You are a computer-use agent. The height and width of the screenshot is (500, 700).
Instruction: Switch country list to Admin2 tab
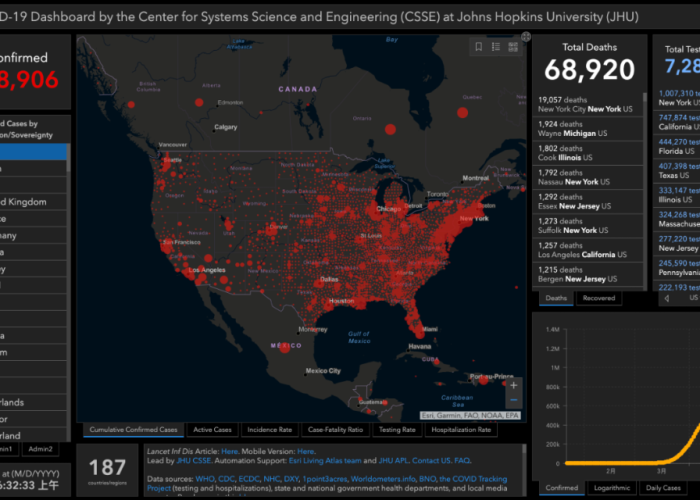pos(40,449)
